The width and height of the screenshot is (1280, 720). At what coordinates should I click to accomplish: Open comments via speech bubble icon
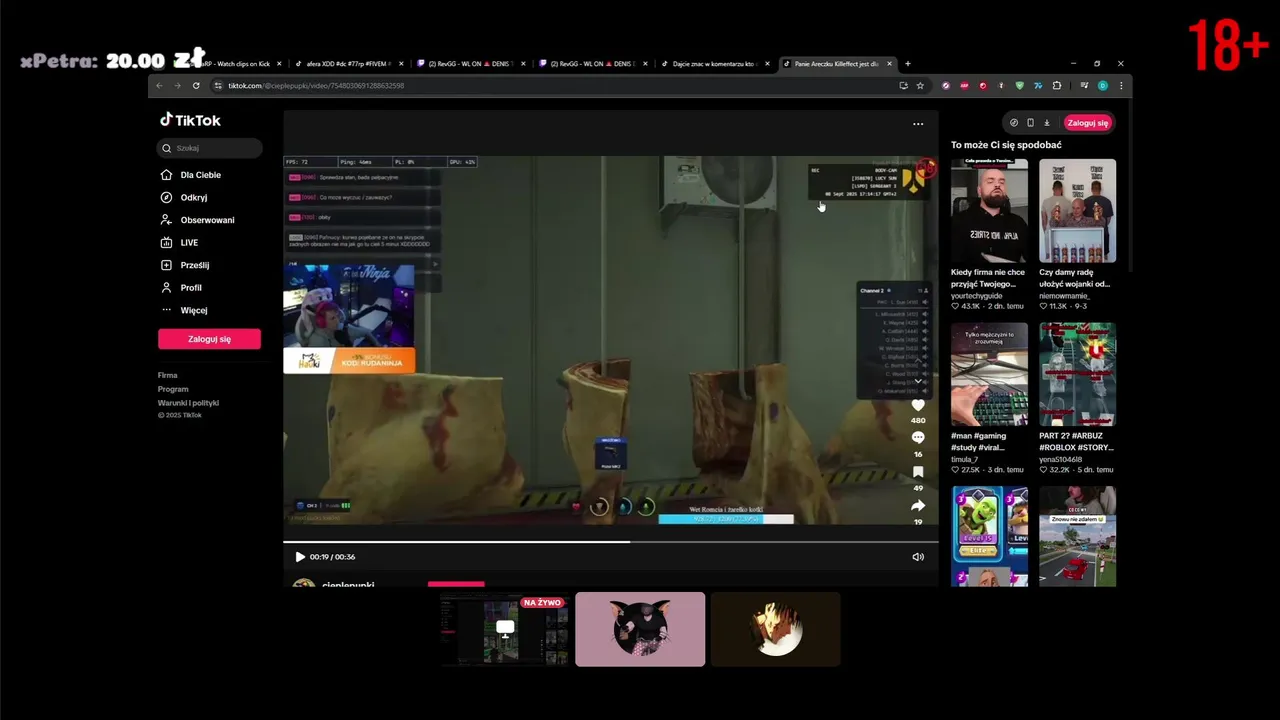pyautogui.click(x=918, y=438)
